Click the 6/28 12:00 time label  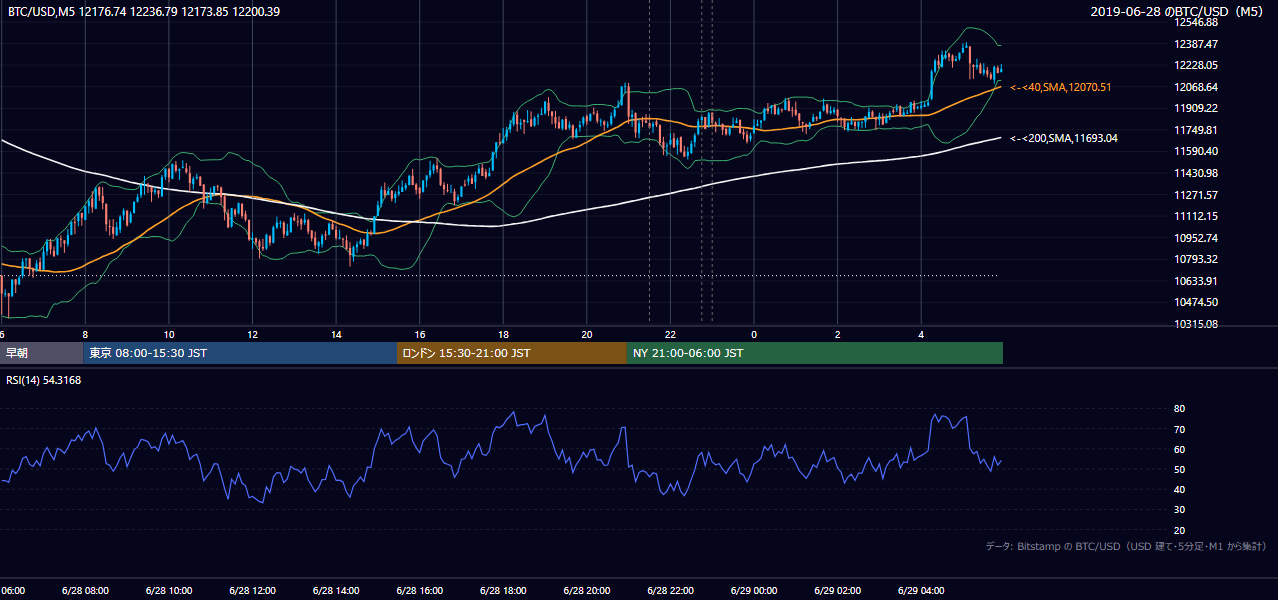click(x=253, y=591)
